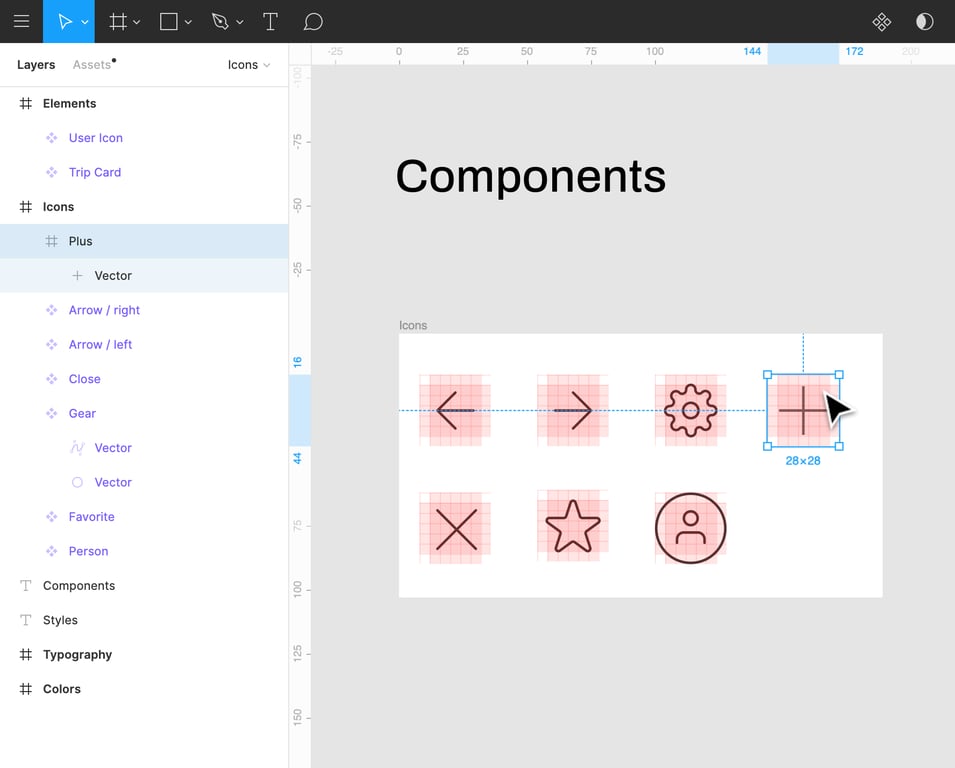
Task: Toggle the mask contrast icon
Action: pos(924,21)
